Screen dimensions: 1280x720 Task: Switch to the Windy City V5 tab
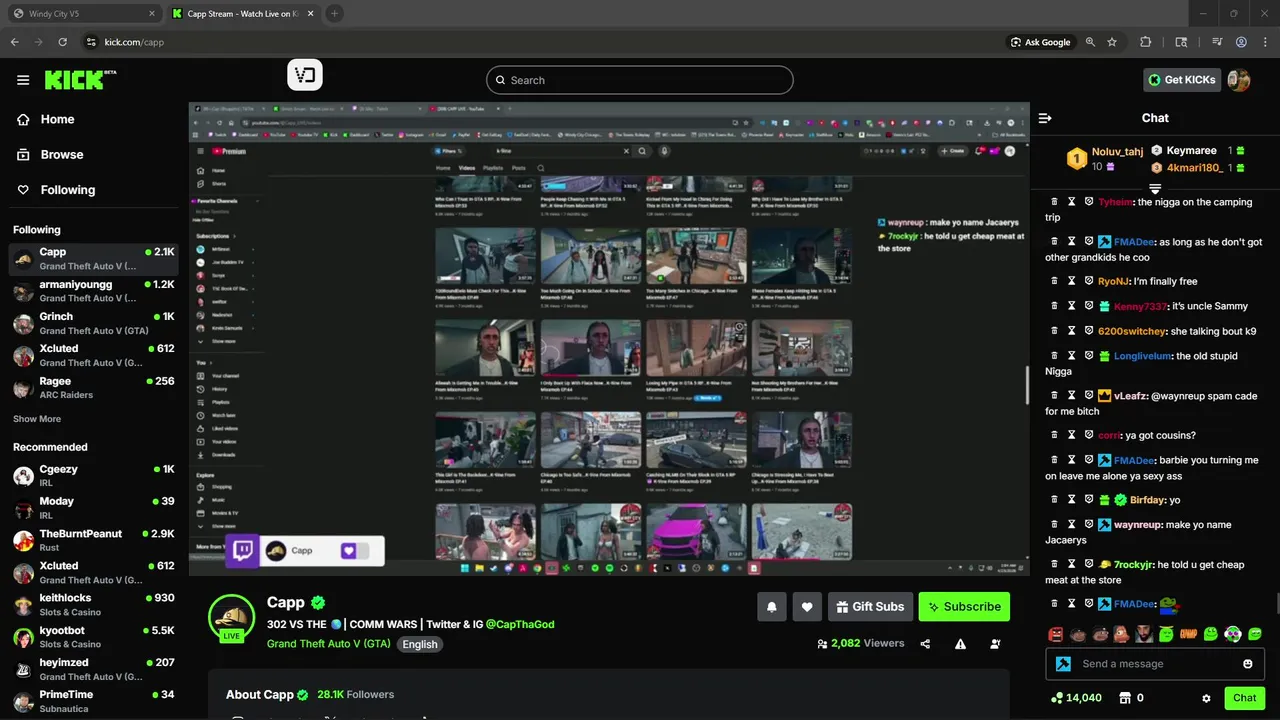click(83, 14)
